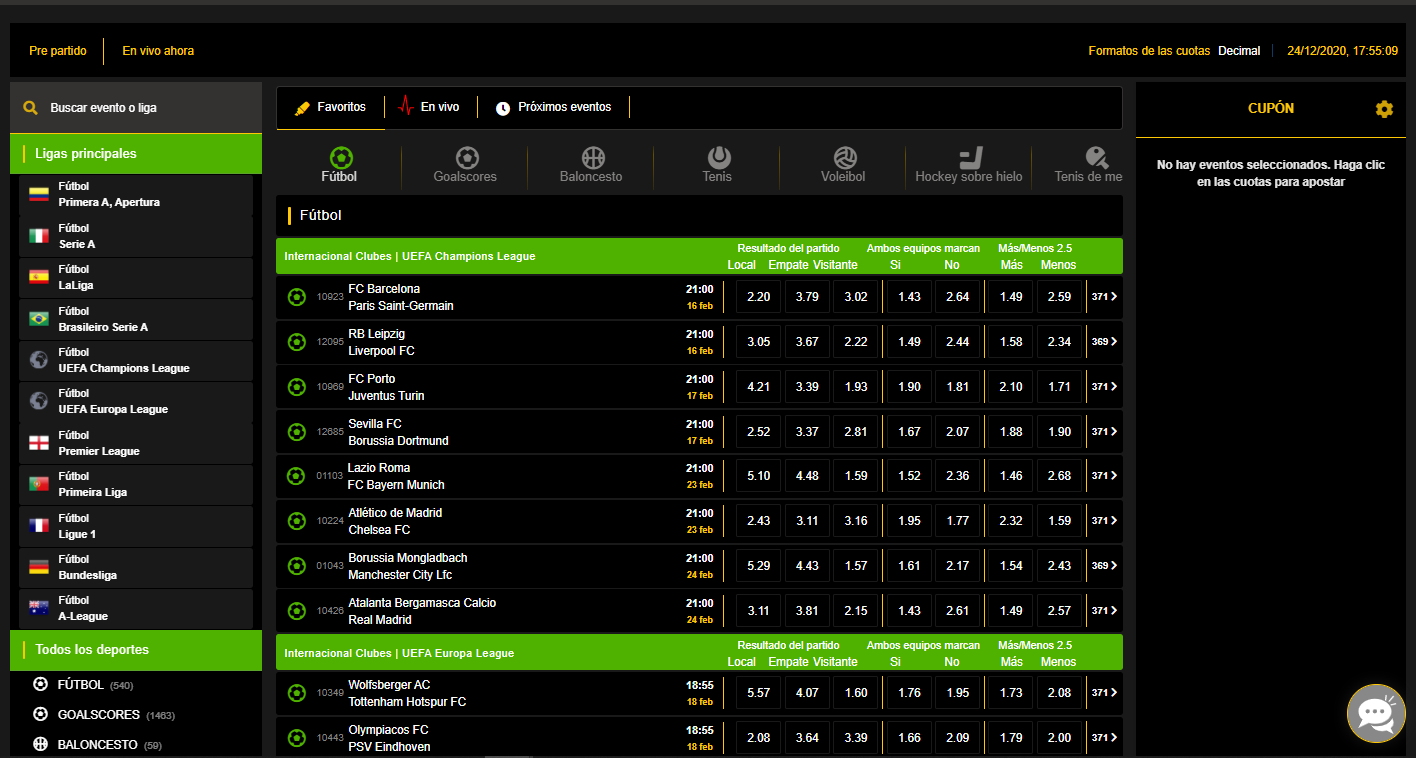Select No odds 2.61 for Atalanta-Real Madrid

pos(958,611)
